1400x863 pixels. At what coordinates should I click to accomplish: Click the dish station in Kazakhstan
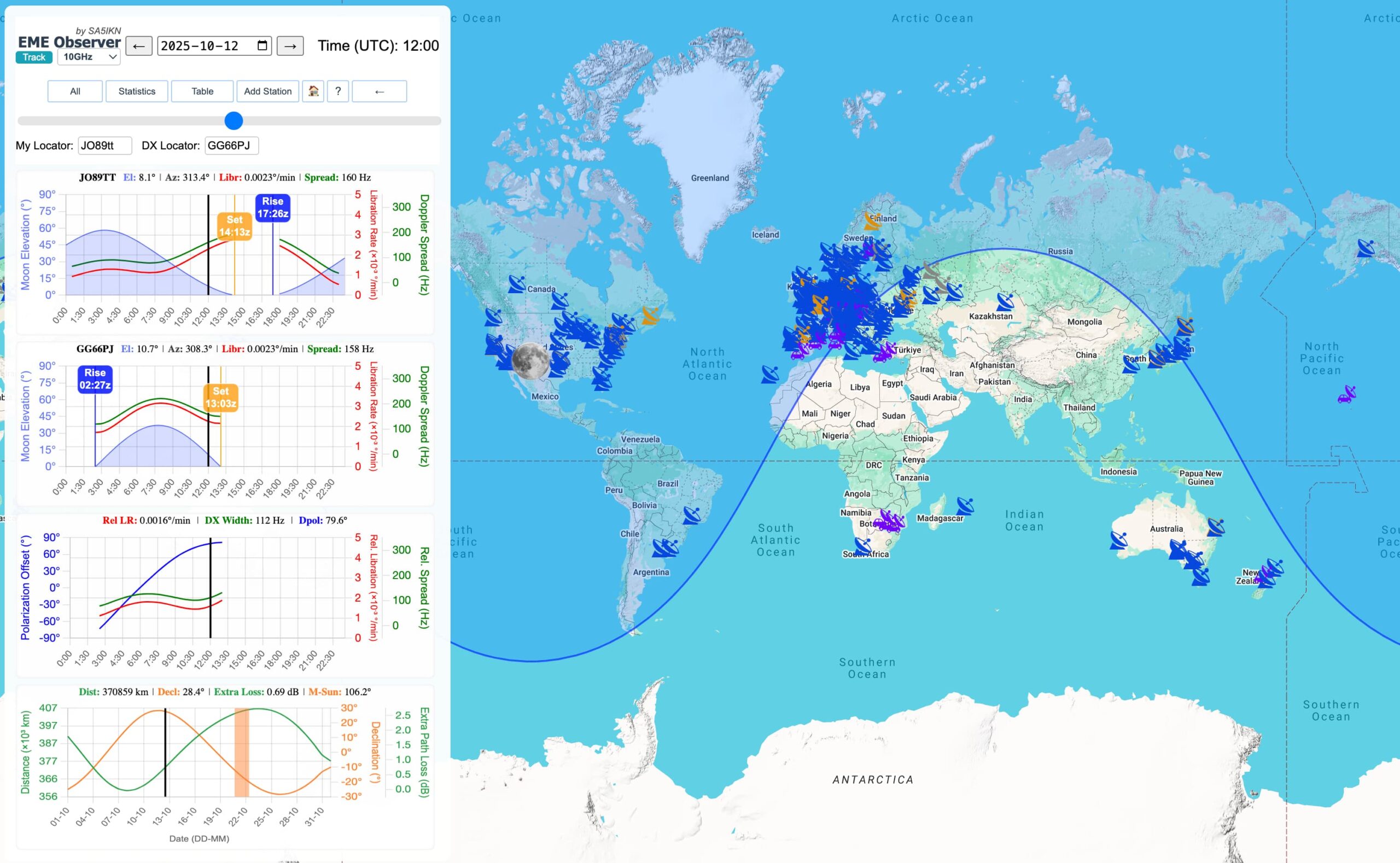coord(1005,301)
